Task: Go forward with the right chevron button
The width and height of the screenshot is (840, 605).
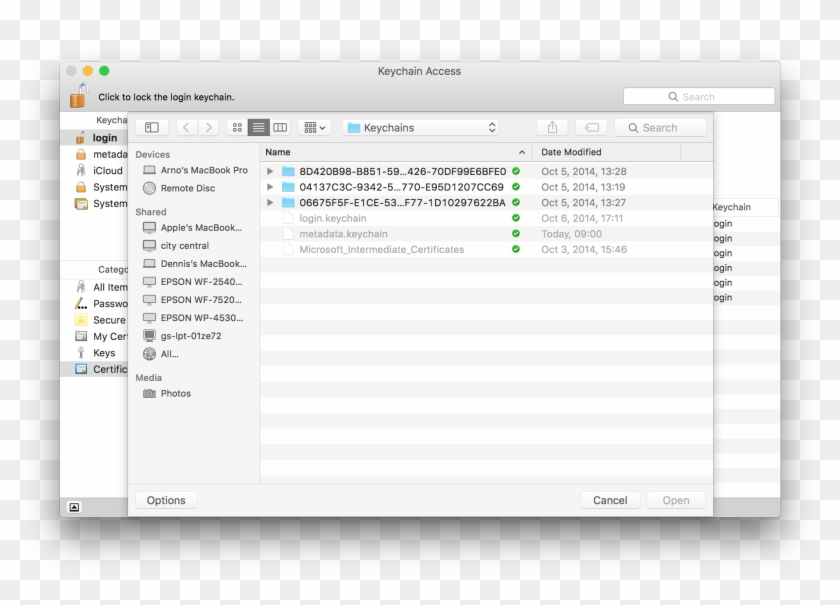Action: pos(208,128)
